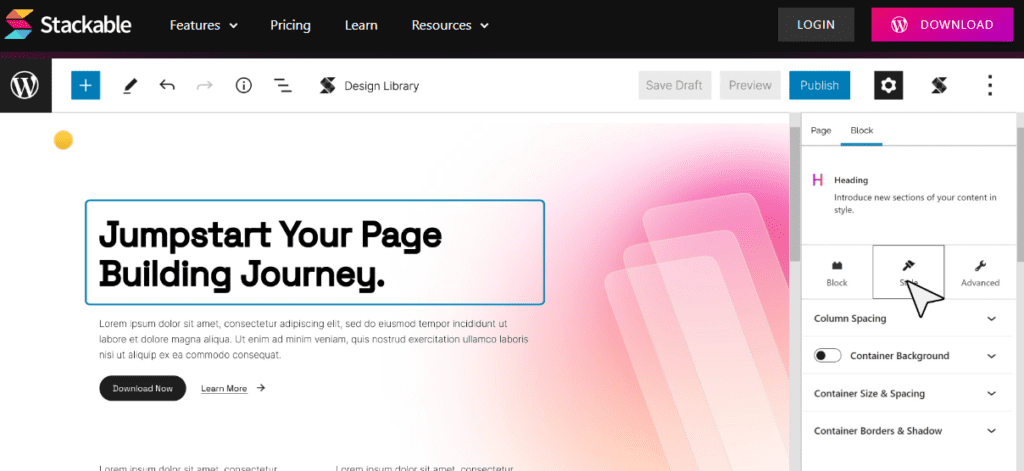The image size is (1024, 471).
Task: Undo the last change
Action: [x=167, y=85]
